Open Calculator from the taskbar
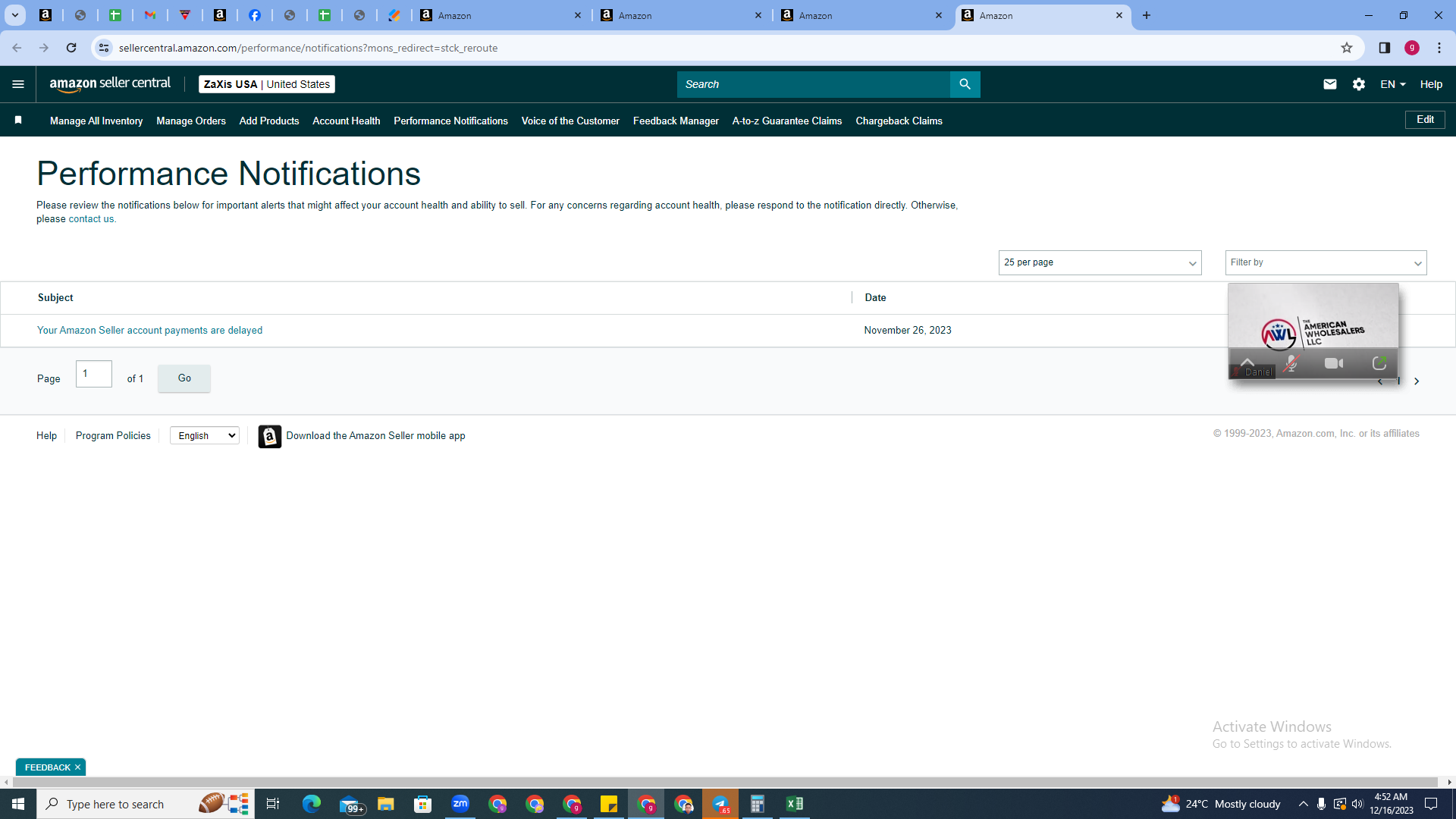Screen dimensions: 1456x819 pos(758,804)
